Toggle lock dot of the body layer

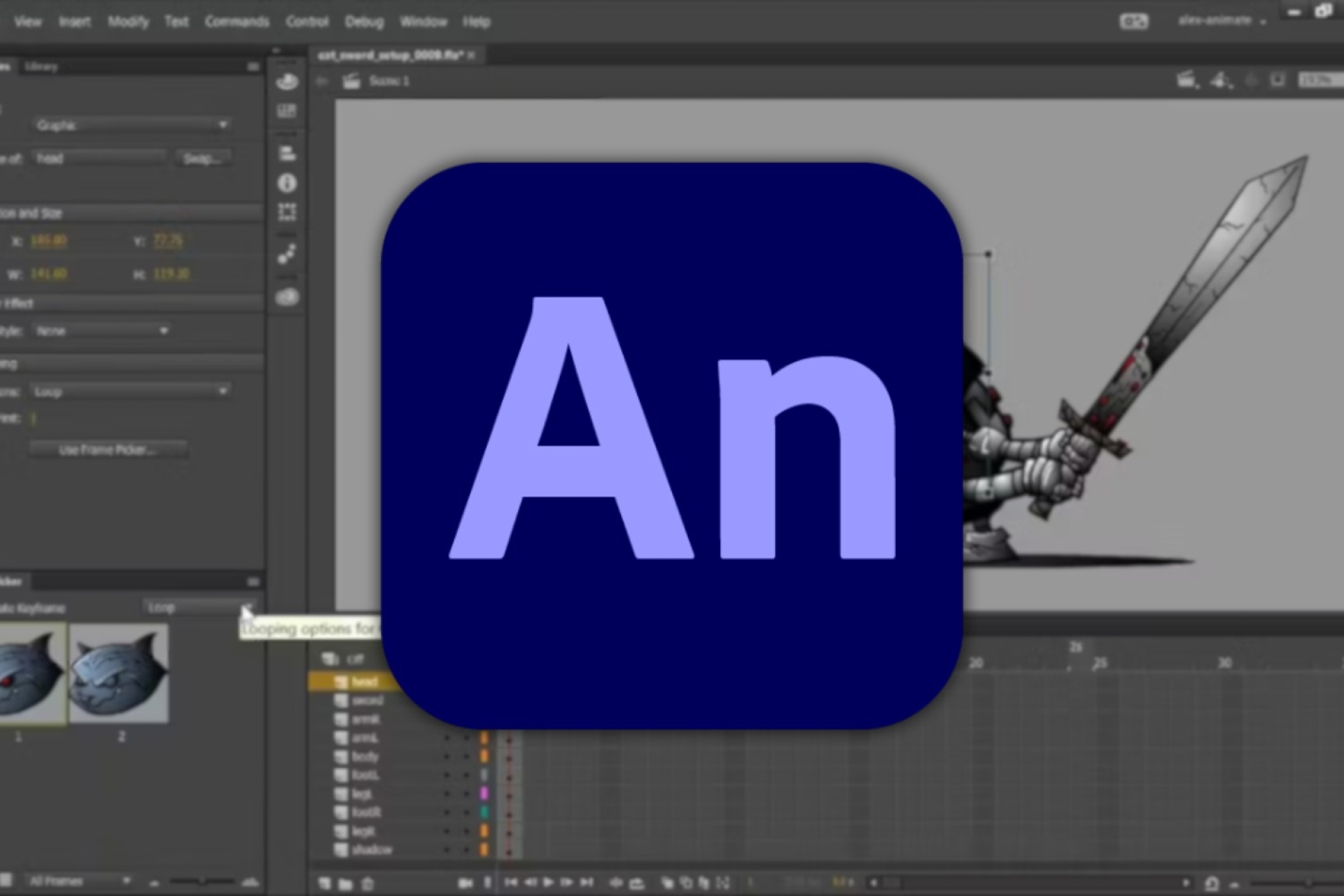click(x=465, y=757)
